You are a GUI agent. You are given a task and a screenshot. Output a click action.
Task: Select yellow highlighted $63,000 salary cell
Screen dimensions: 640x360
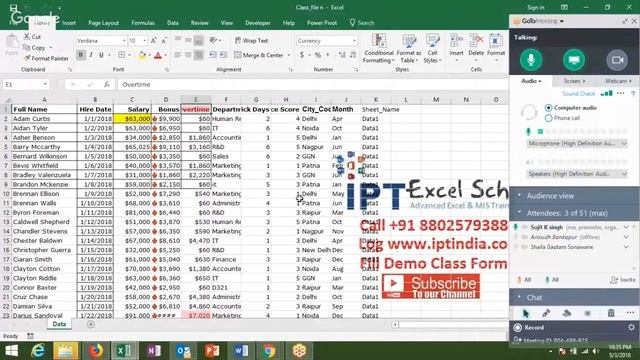132,119
